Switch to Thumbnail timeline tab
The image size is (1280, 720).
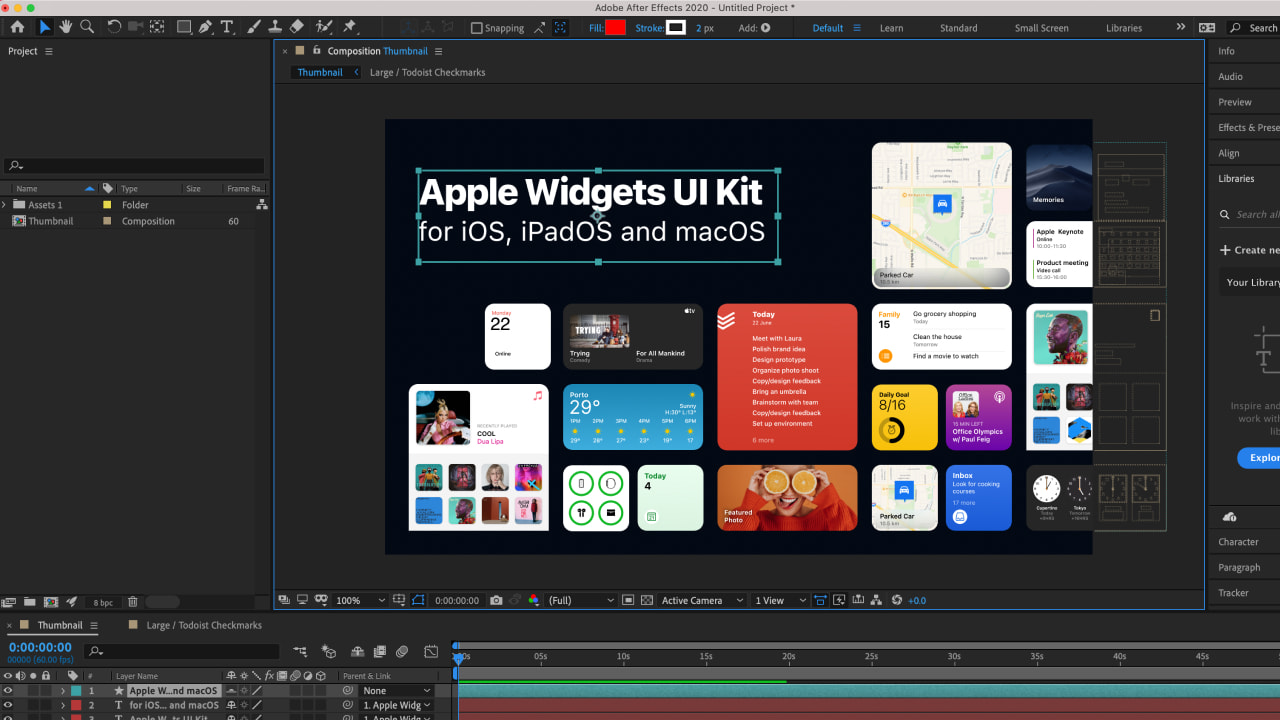click(x=60, y=625)
